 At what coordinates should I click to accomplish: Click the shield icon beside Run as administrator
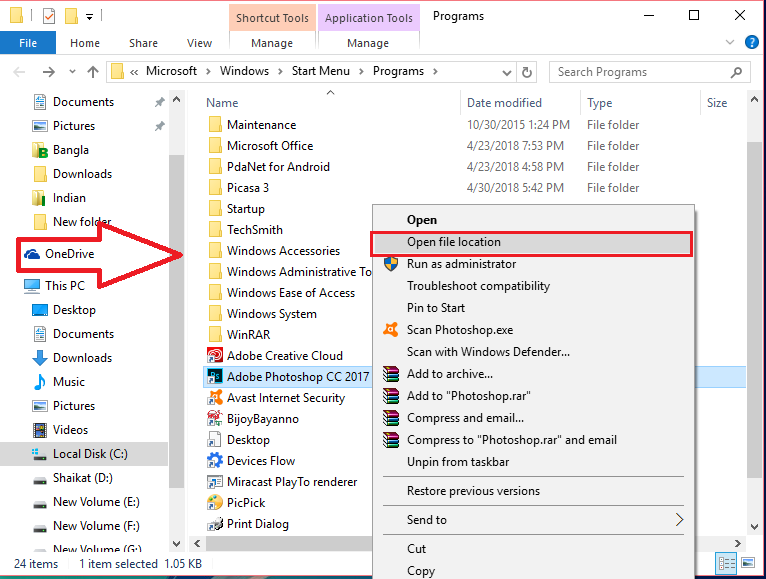click(x=391, y=264)
